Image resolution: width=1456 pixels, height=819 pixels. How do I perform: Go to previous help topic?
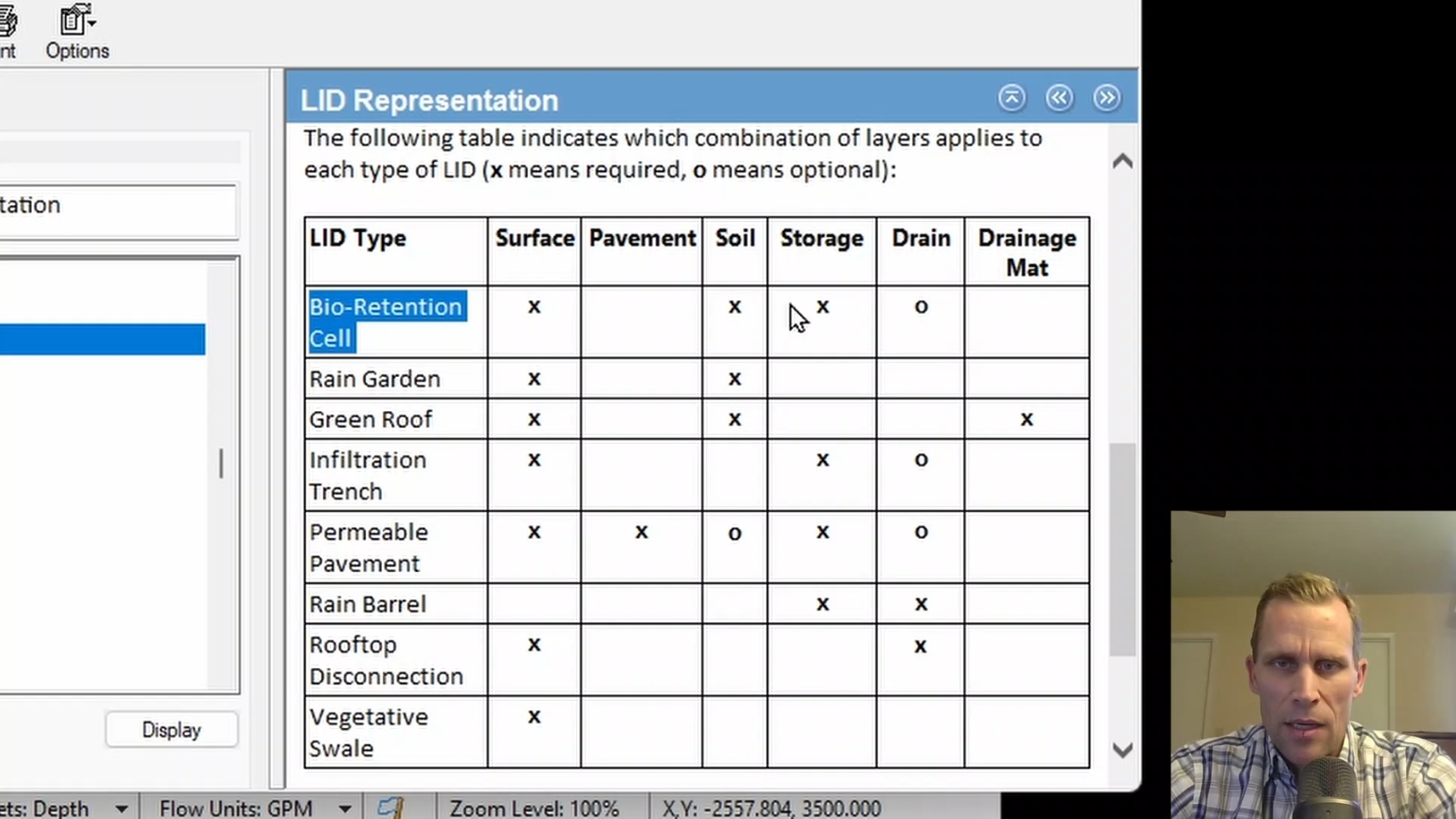(1059, 98)
